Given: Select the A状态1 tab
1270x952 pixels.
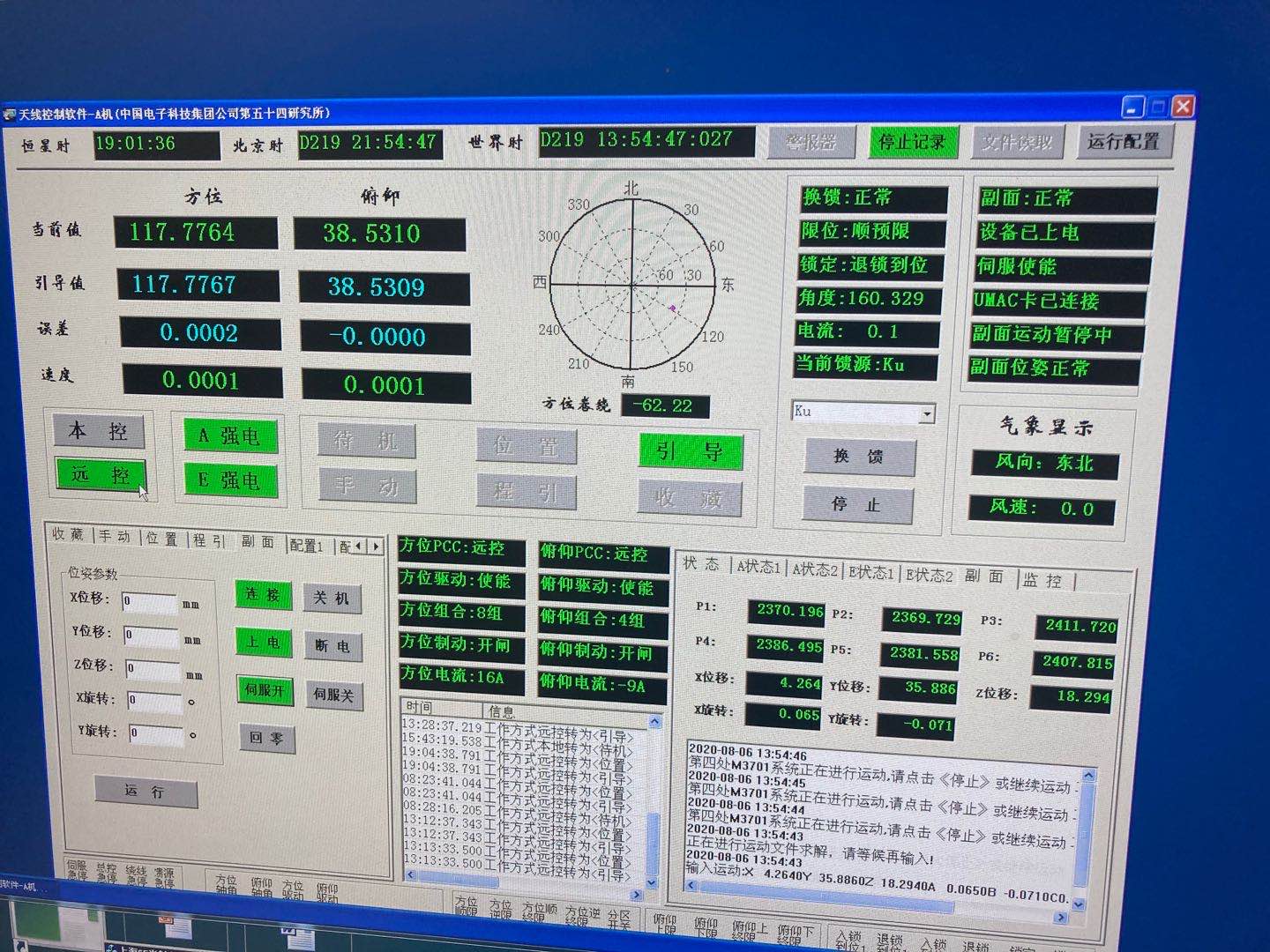Looking at the screenshot, I should 758,567.
